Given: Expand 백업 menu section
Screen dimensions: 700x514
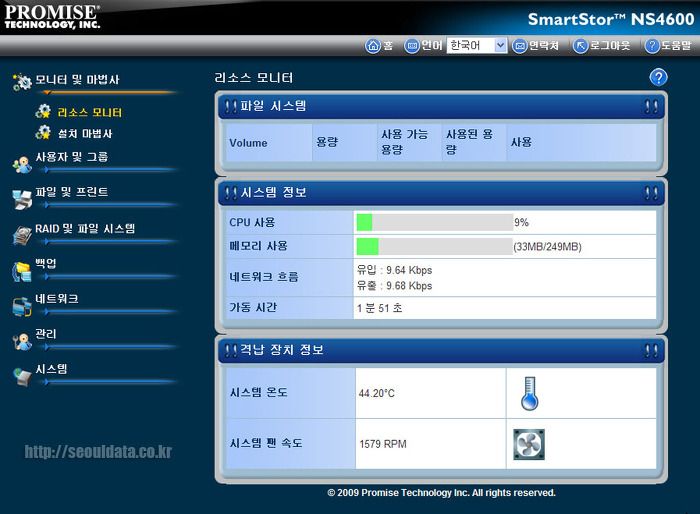Looking at the screenshot, I should point(46,263).
